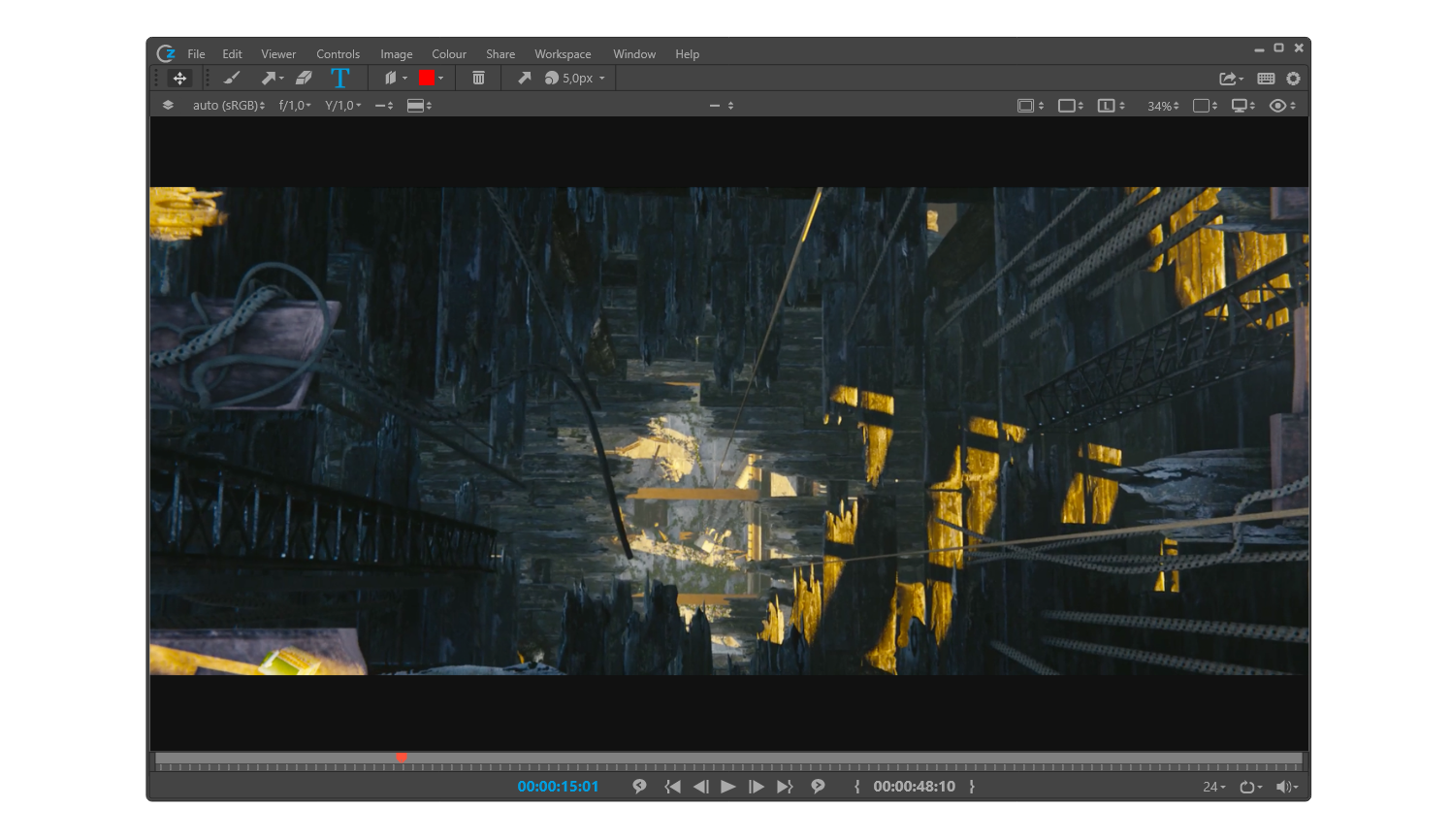Open the Colour menu
Image resolution: width=1451 pixels, height=840 pixels.
tap(449, 54)
